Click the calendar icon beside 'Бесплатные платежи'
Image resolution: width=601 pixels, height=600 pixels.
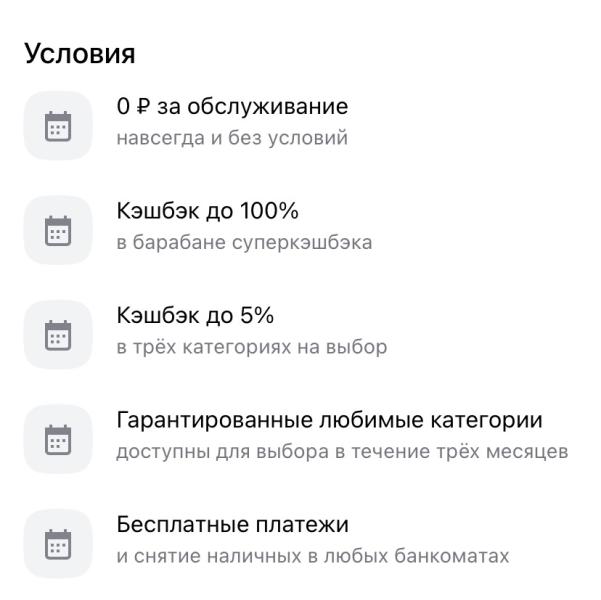(59, 543)
